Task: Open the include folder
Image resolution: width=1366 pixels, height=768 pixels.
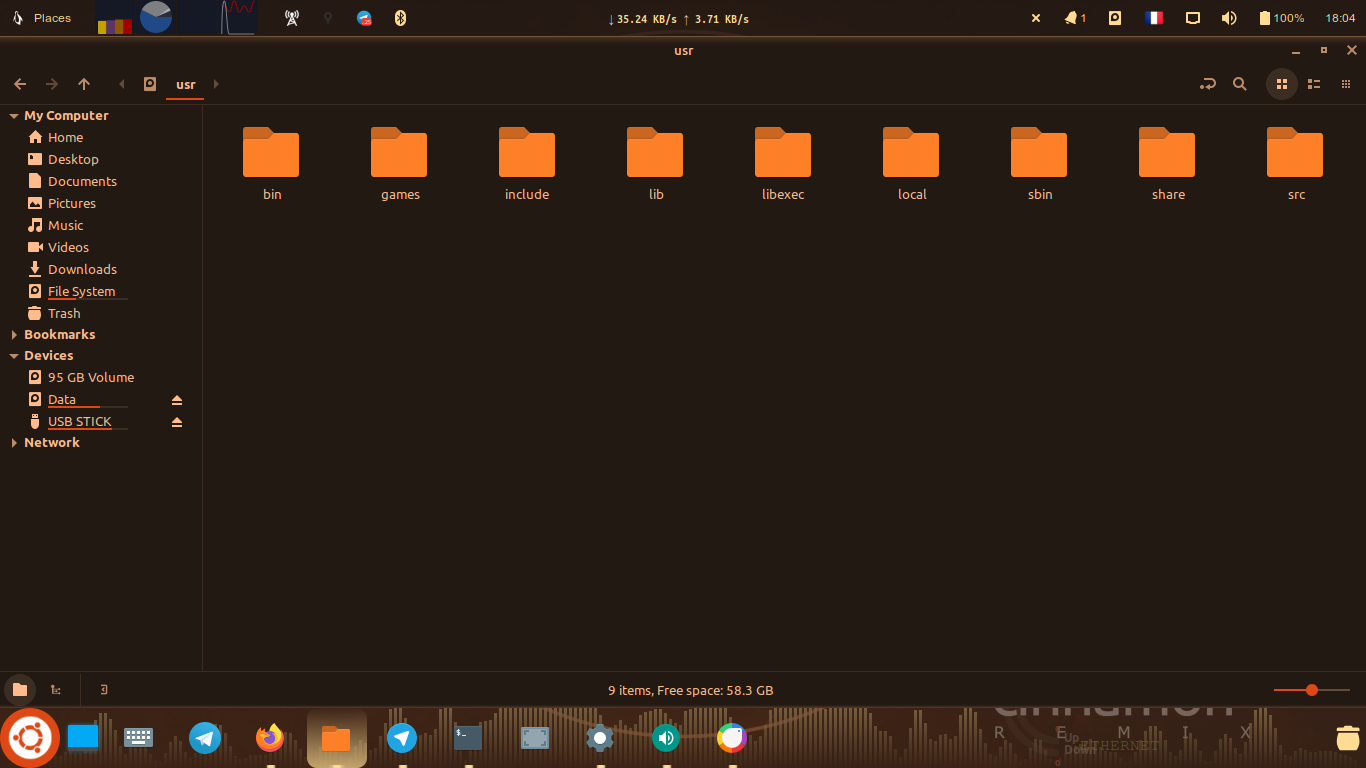Action: 527,163
